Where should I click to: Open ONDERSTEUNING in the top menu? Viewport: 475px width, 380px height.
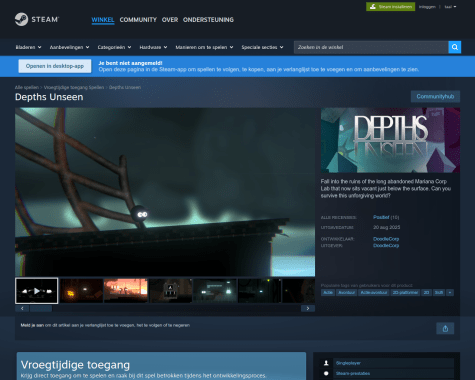pyautogui.click(x=208, y=20)
